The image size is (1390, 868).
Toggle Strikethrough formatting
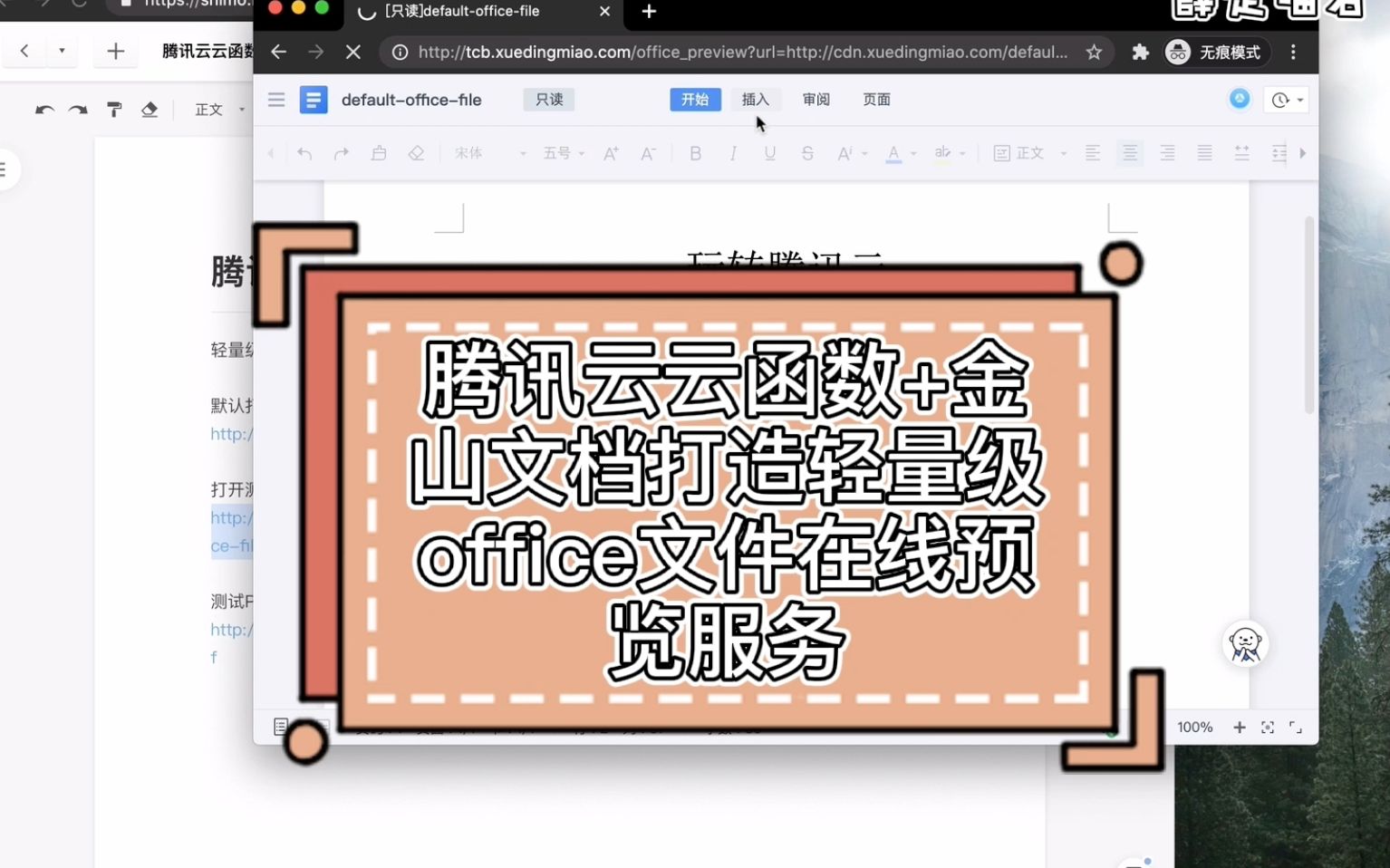[807, 154]
